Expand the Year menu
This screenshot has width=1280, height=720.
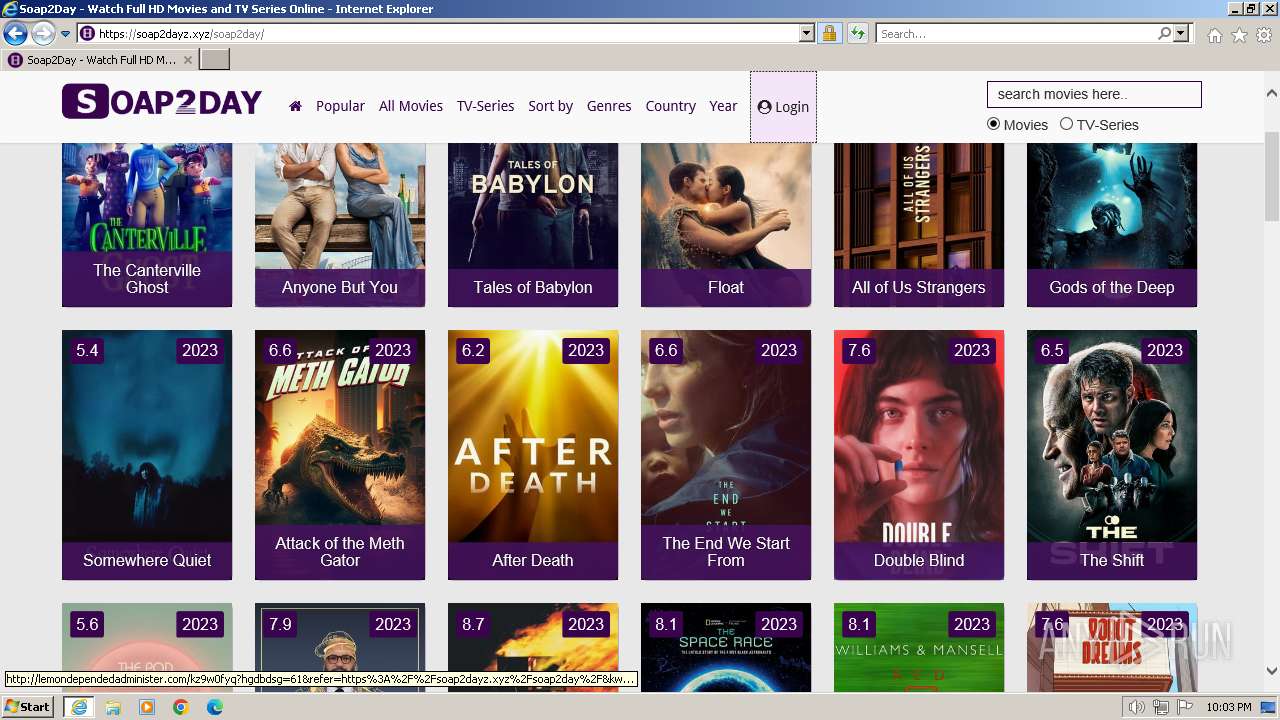tap(723, 106)
